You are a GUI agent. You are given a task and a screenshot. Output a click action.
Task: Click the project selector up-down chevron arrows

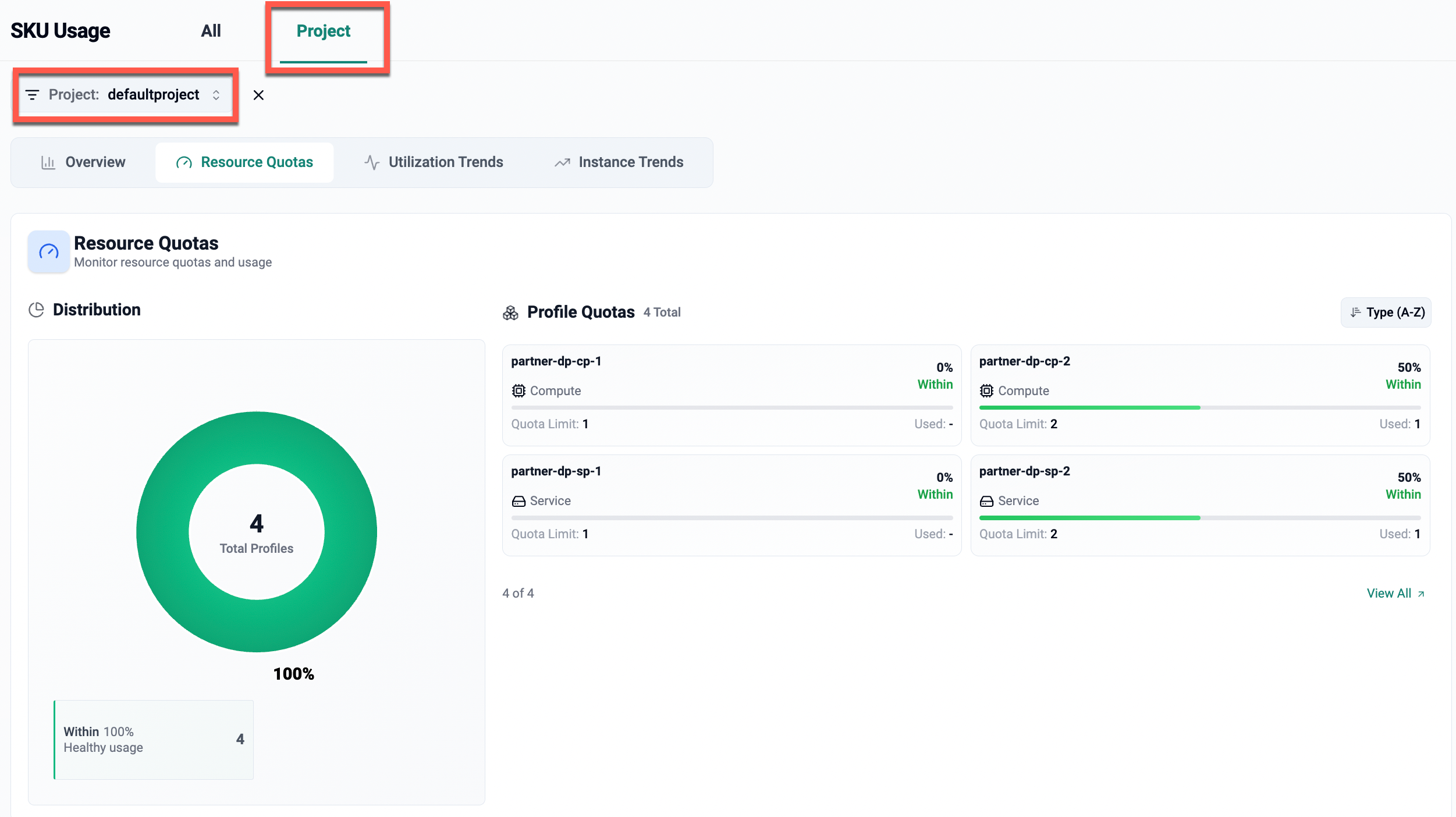click(x=216, y=95)
